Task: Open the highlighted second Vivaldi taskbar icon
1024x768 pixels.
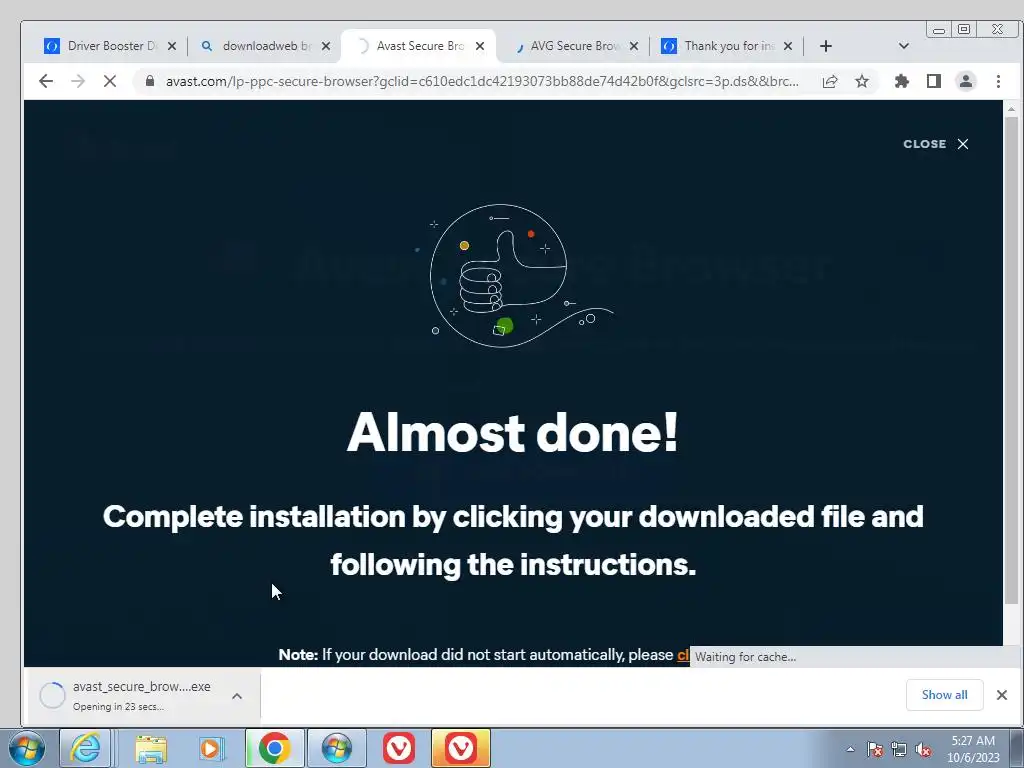Action: point(460,748)
